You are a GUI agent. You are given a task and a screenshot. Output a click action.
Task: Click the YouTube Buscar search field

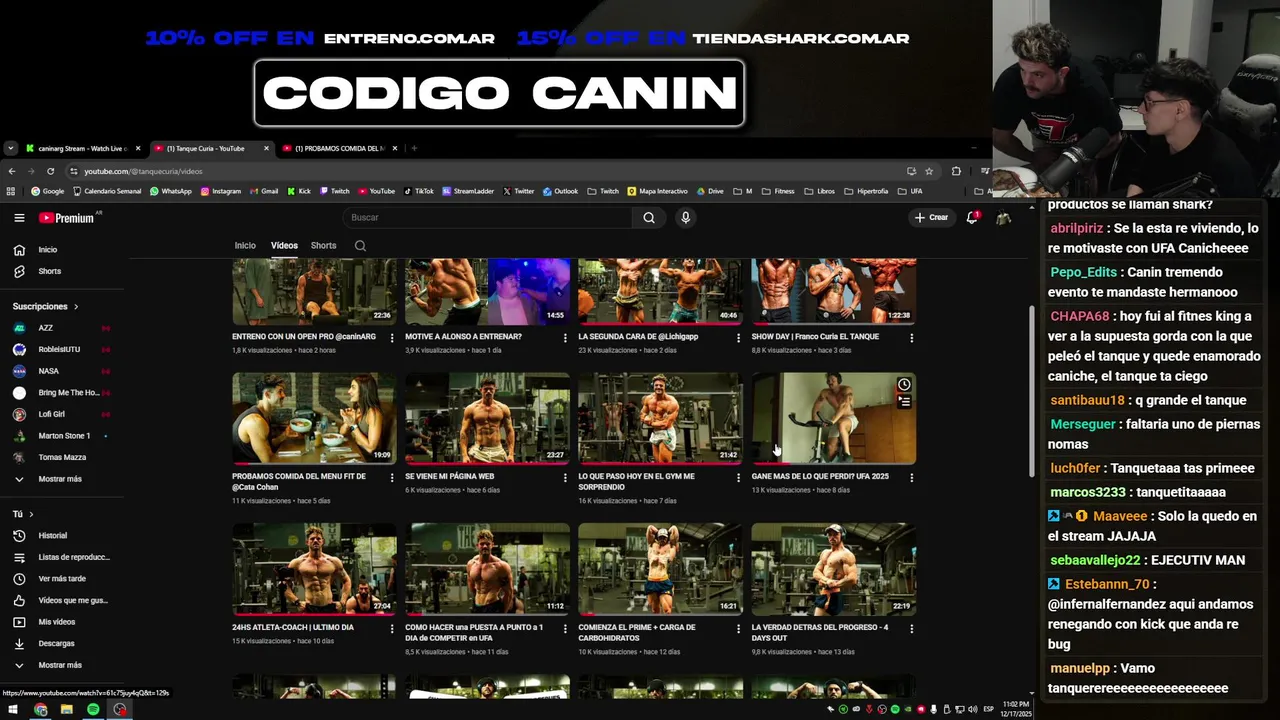point(487,217)
